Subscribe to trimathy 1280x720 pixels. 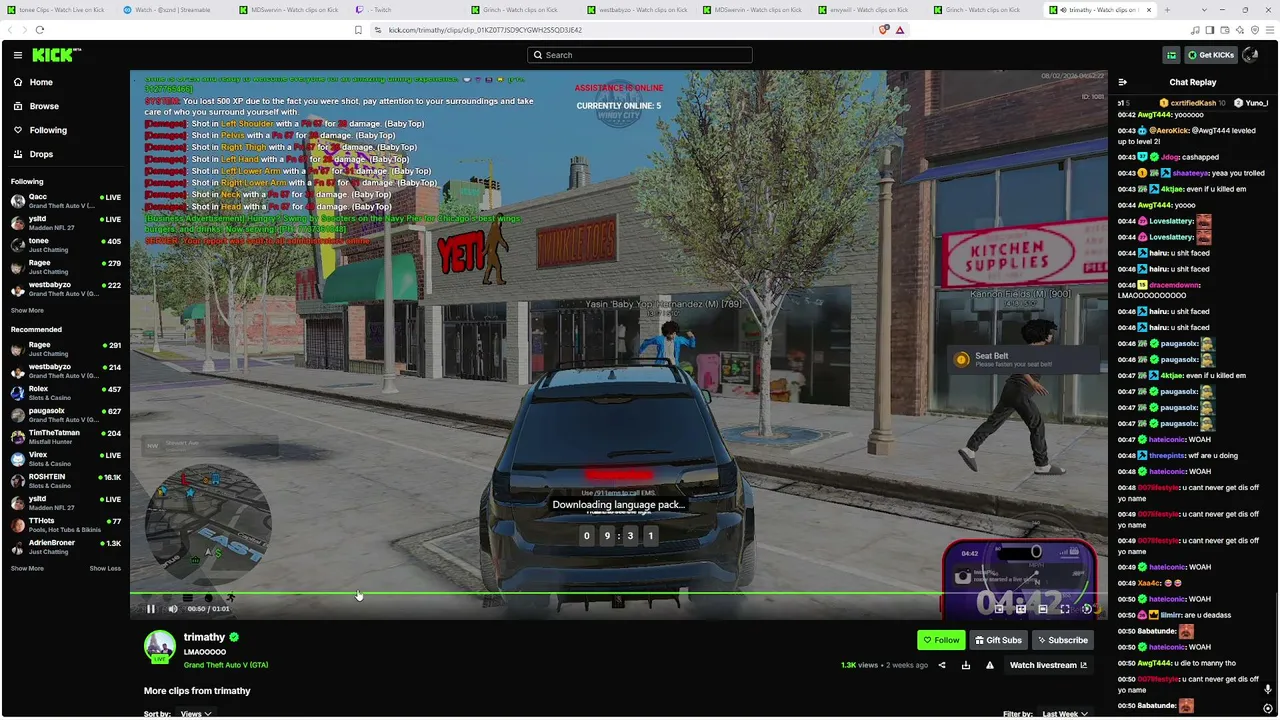click(x=1063, y=640)
